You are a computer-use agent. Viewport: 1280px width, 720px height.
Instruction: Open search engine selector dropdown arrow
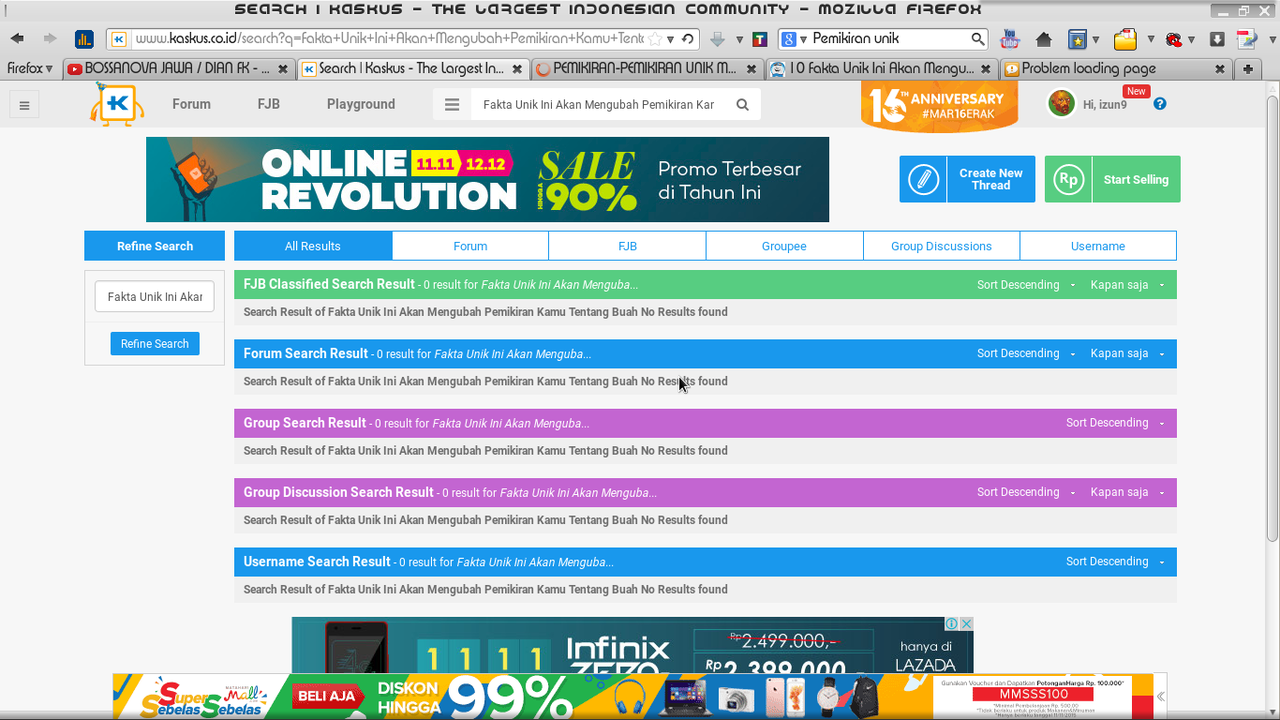click(803, 40)
